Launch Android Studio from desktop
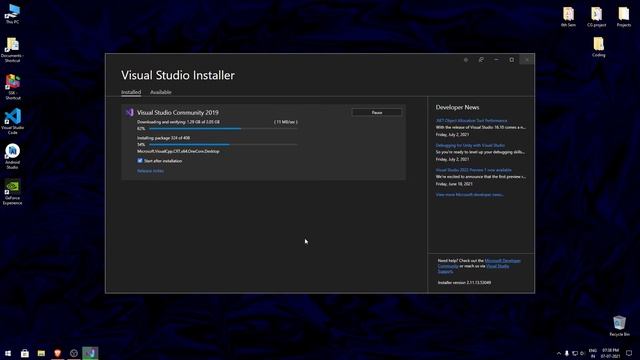Image resolution: width=640 pixels, height=360 pixels. [x=13, y=156]
